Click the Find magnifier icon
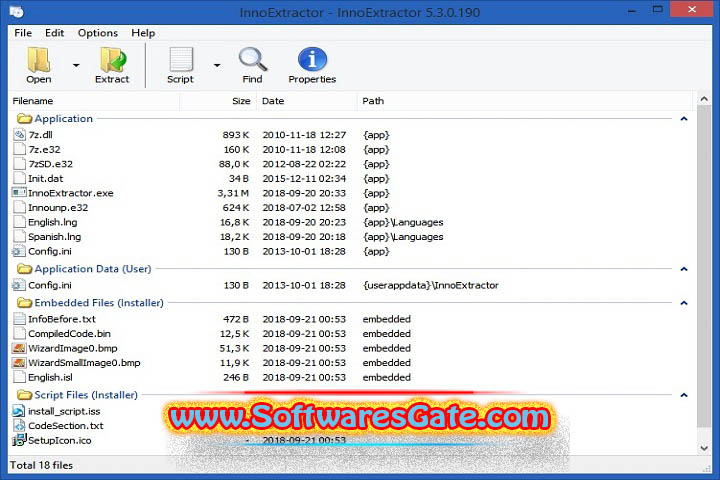 click(253, 60)
